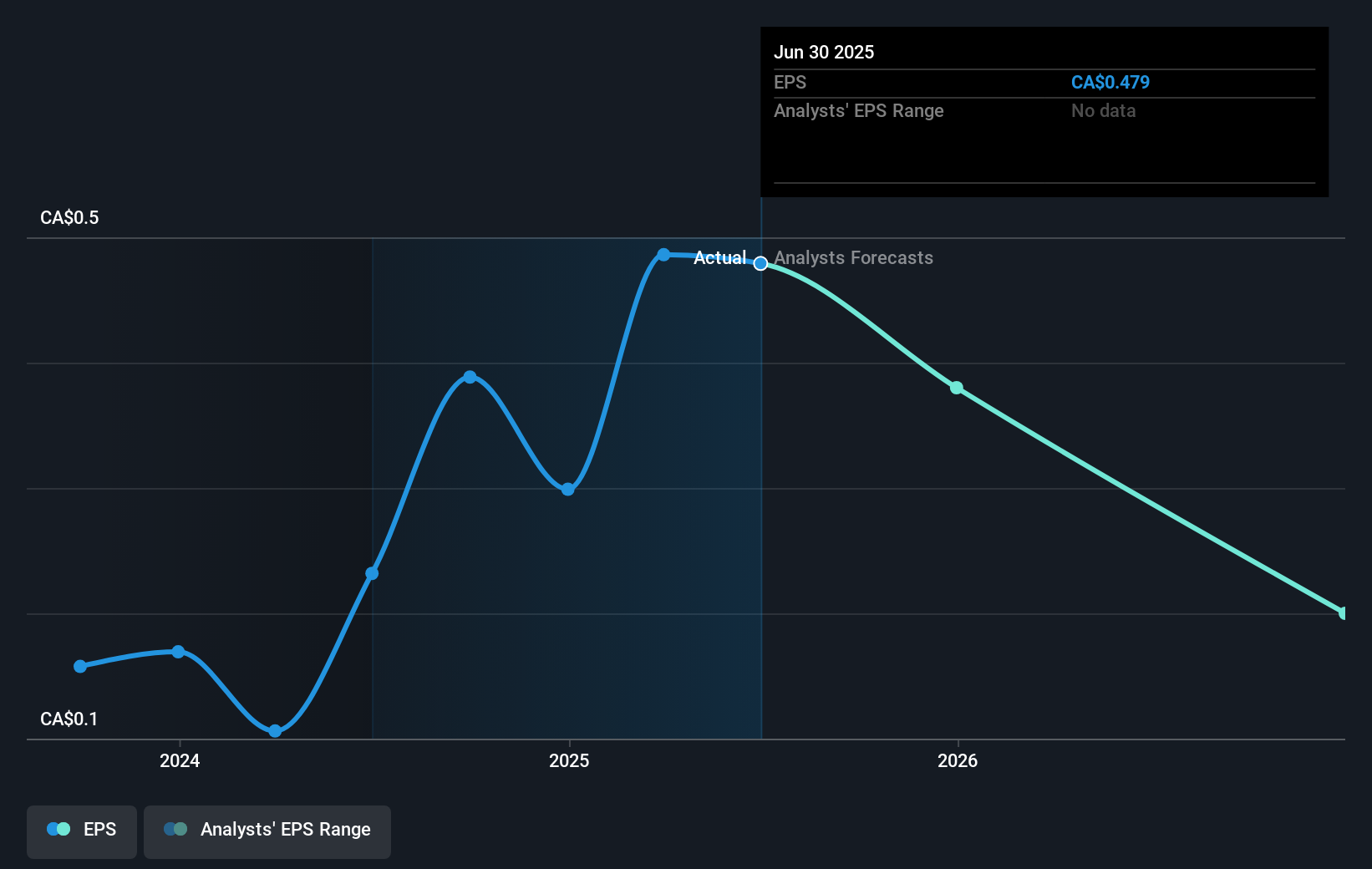Click the 2025 x-axis label

[x=569, y=760]
